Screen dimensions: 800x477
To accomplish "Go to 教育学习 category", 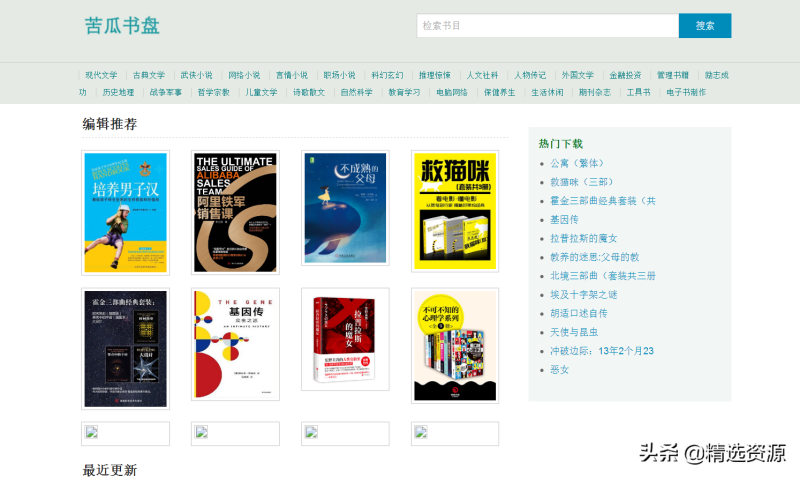I will (x=404, y=92).
